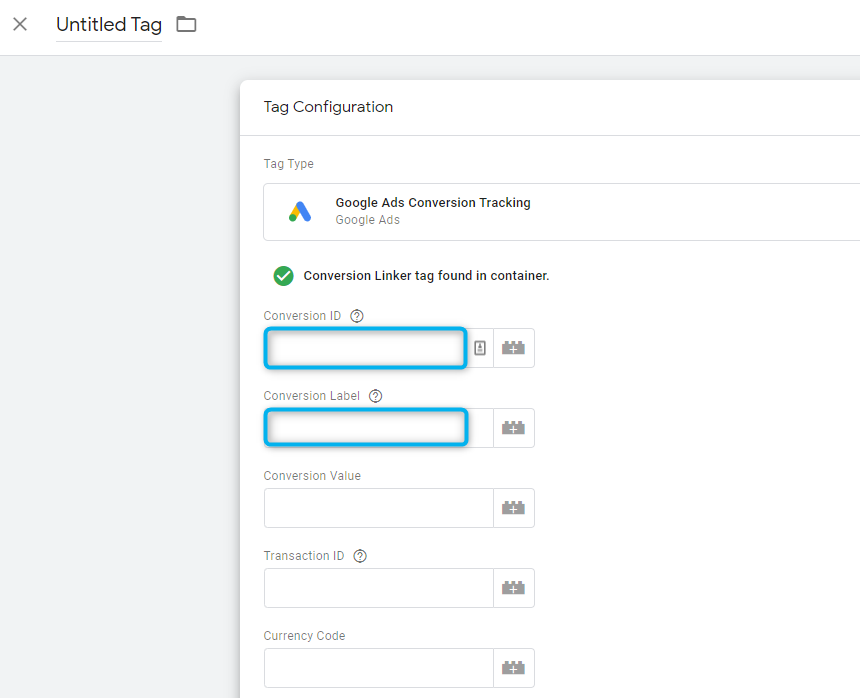Image resolution: width=860 pixels, height=698 pixels.
Task: Open variable picker for Currency Code
Action: tap(514, 668)
